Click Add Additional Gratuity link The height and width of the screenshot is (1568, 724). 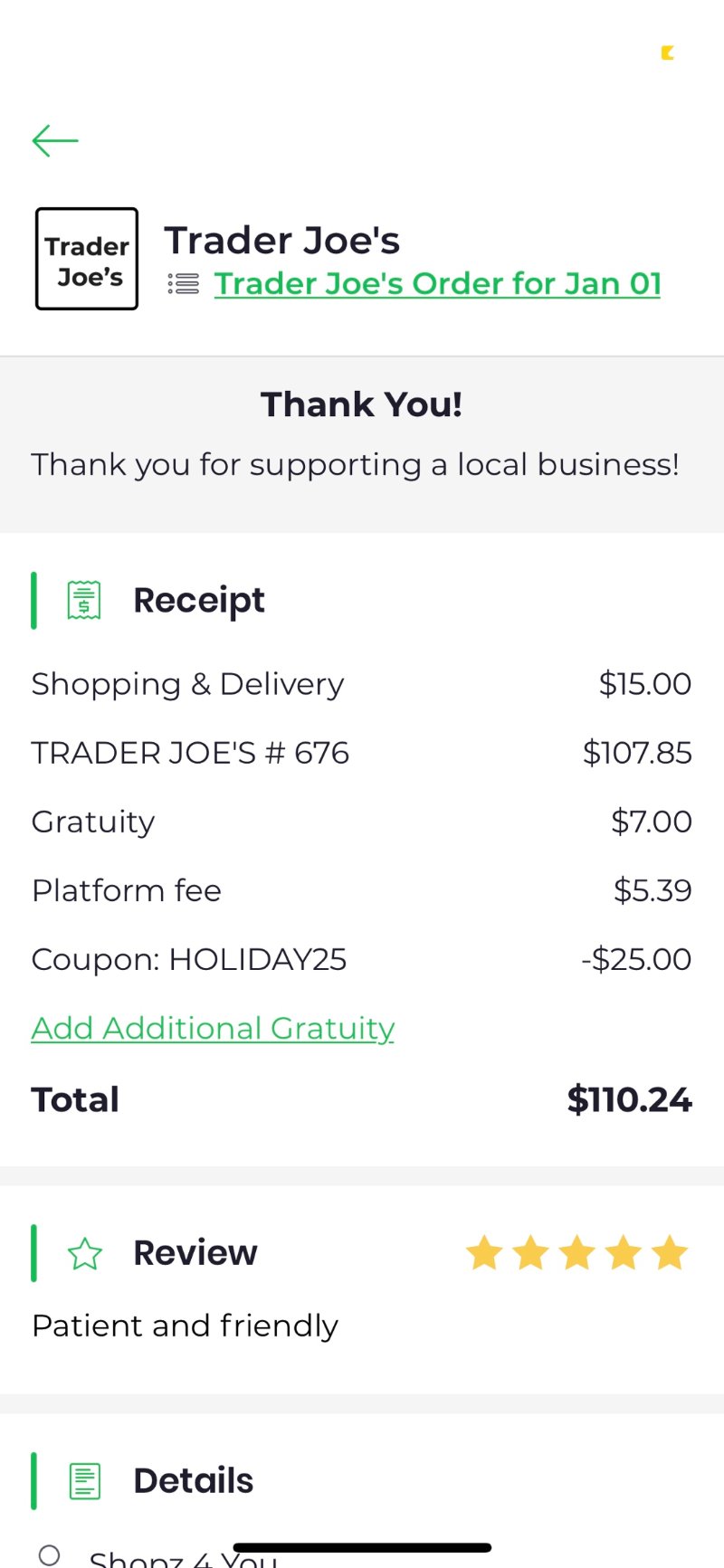(213, 1028)
